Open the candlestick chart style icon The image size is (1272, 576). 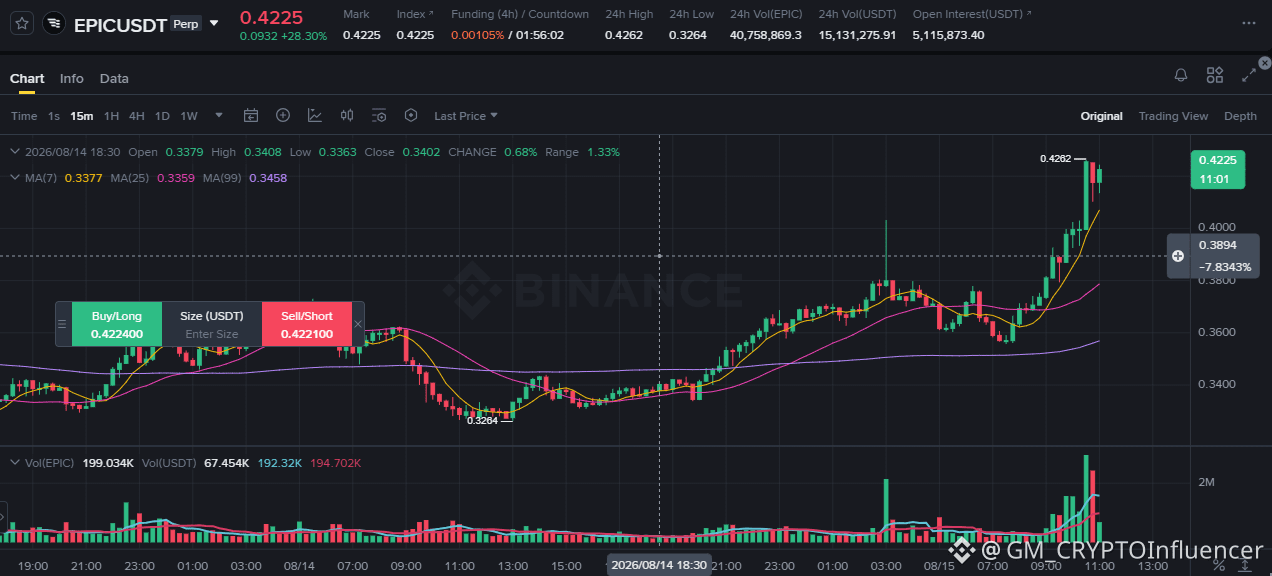pos(347,116)
